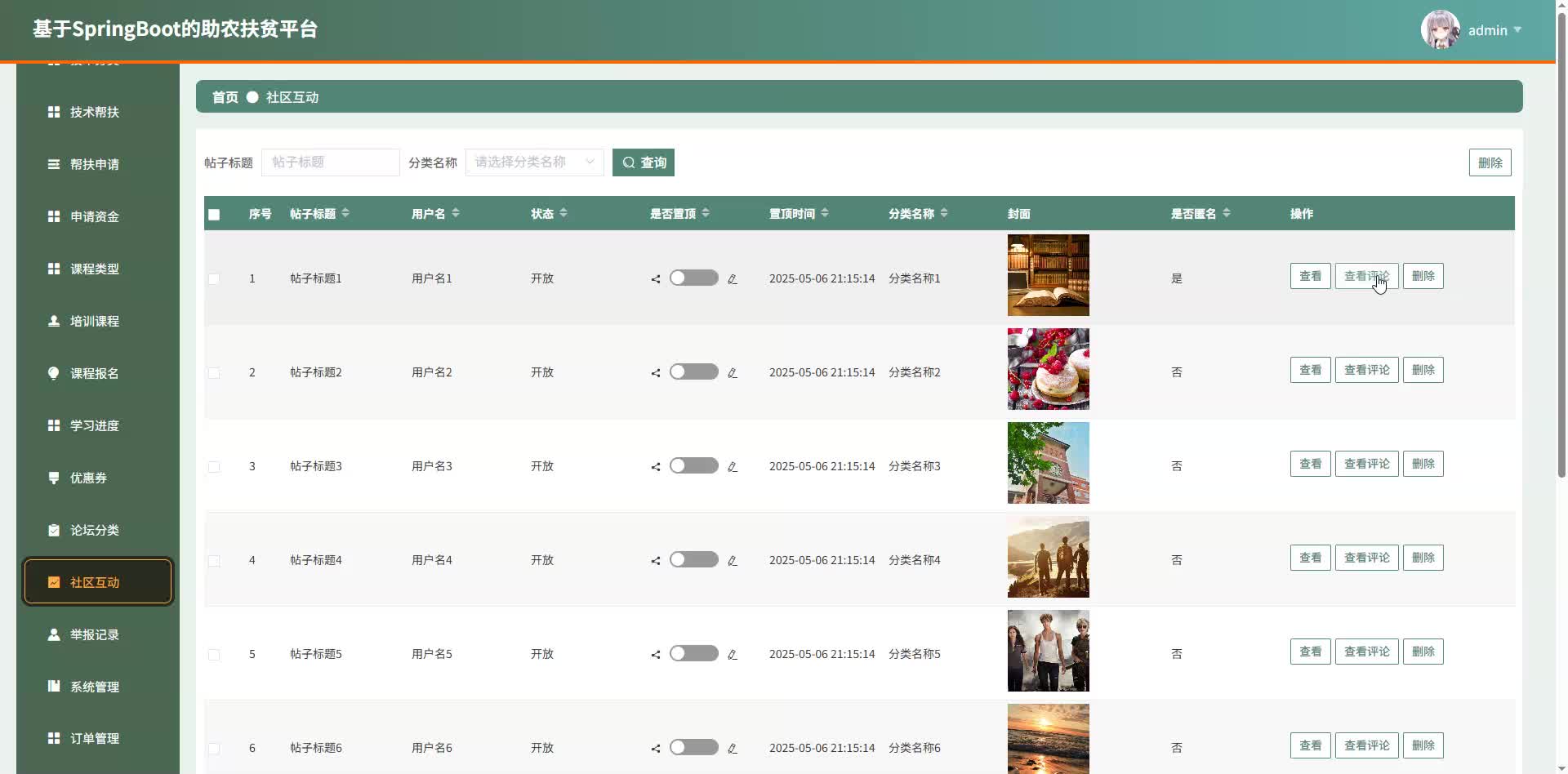1568x774 pixels.
Task: Expand the admin user menu arrow
Action: click(1517, 30)
